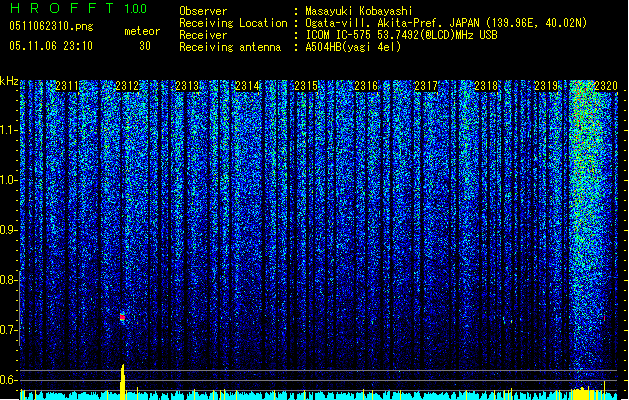This screenshot has height=400, width=629.
Task: Click the yellow signal block near 2320 at bottom
Action: pyautogui.click(x=586, y=393)
